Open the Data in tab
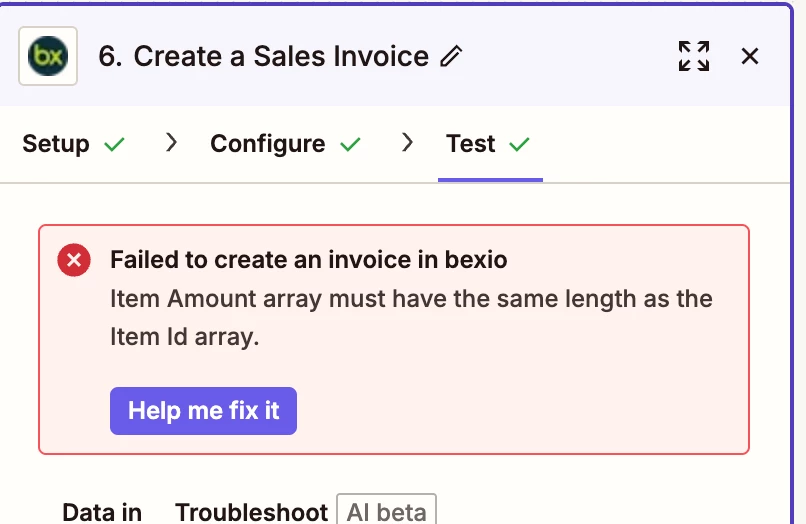 [102, 512]
